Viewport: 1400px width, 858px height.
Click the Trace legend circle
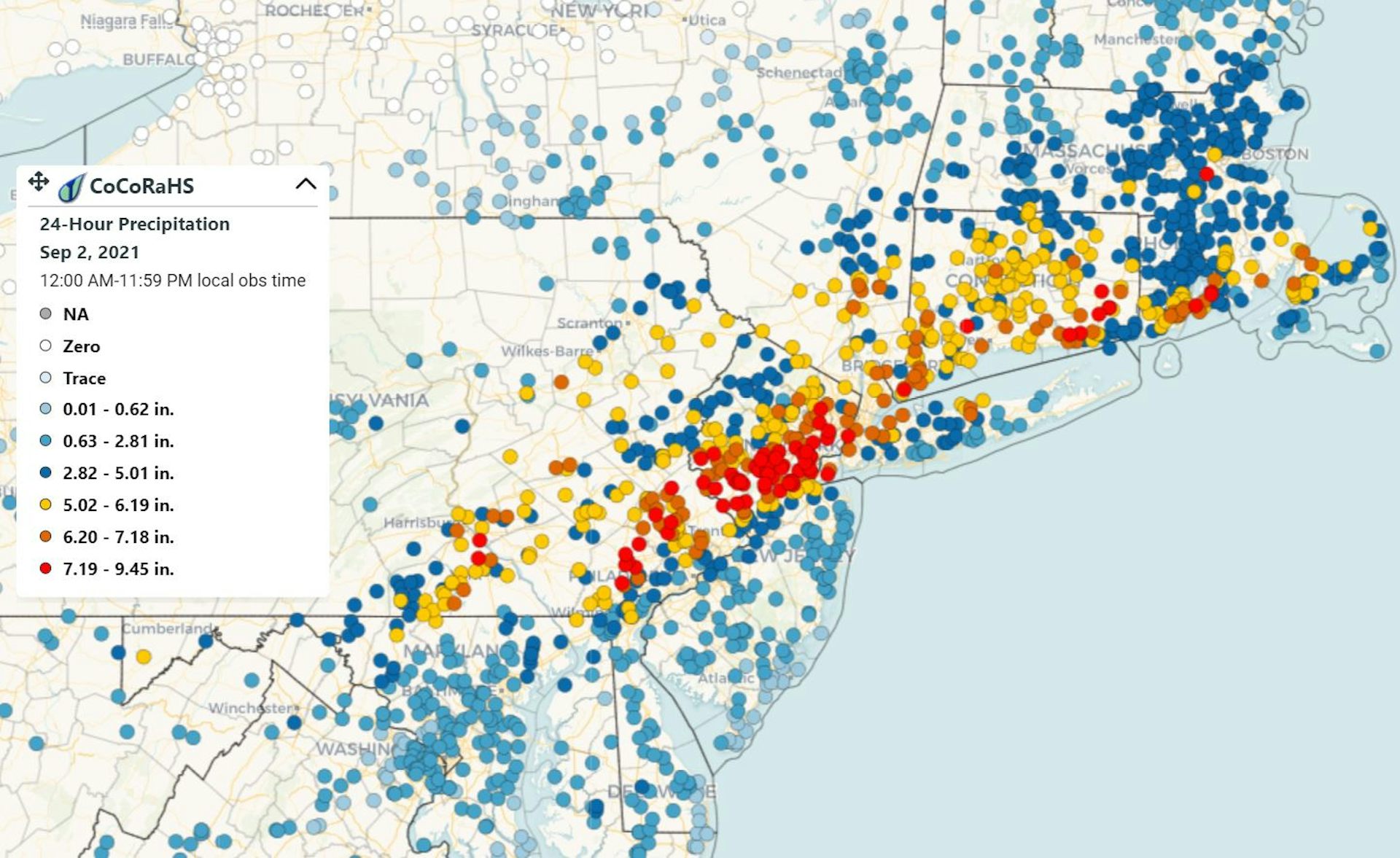[x=45, y=378]
